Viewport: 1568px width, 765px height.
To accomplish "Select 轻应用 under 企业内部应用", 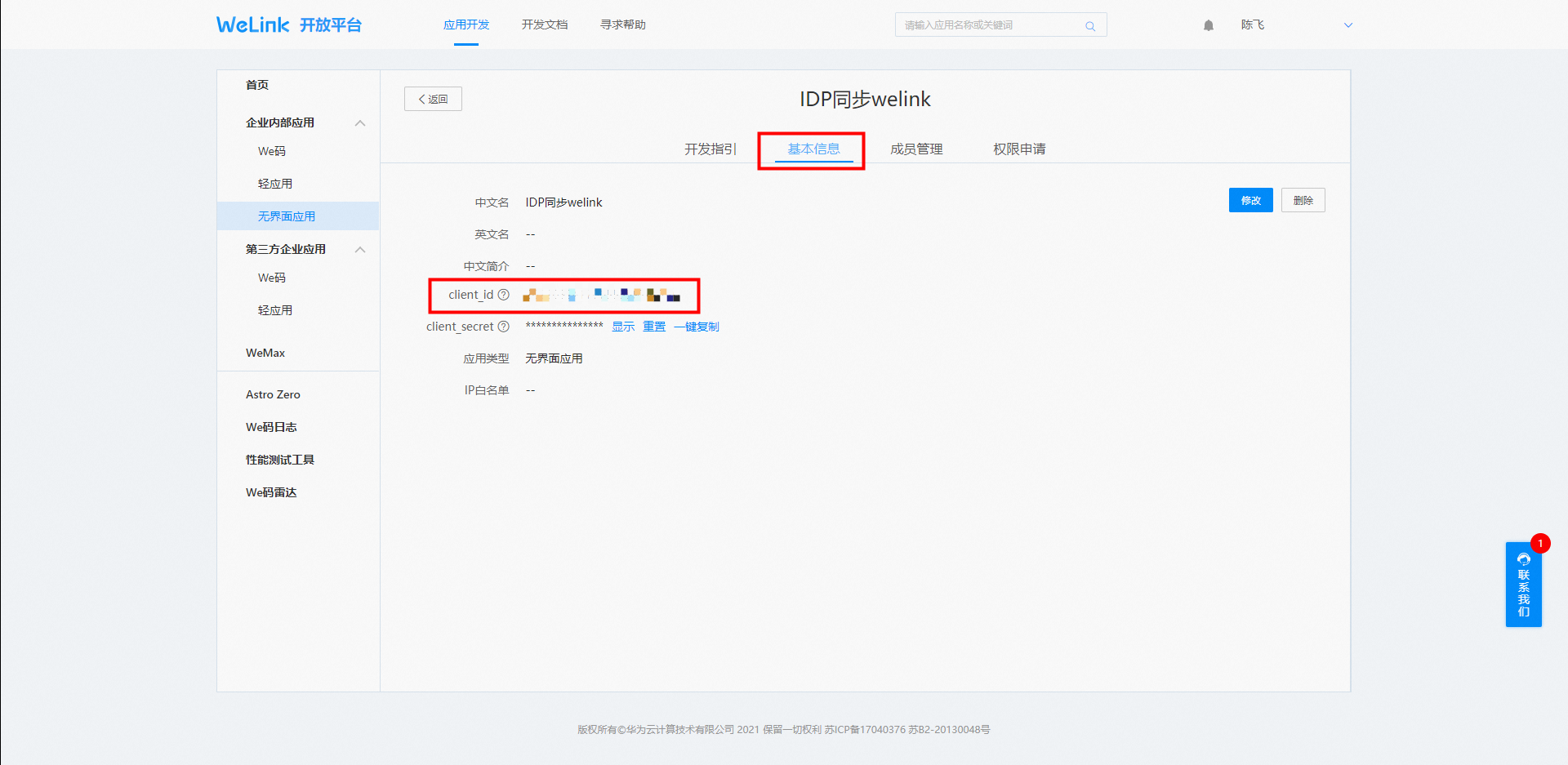I will tap(275, 184).
